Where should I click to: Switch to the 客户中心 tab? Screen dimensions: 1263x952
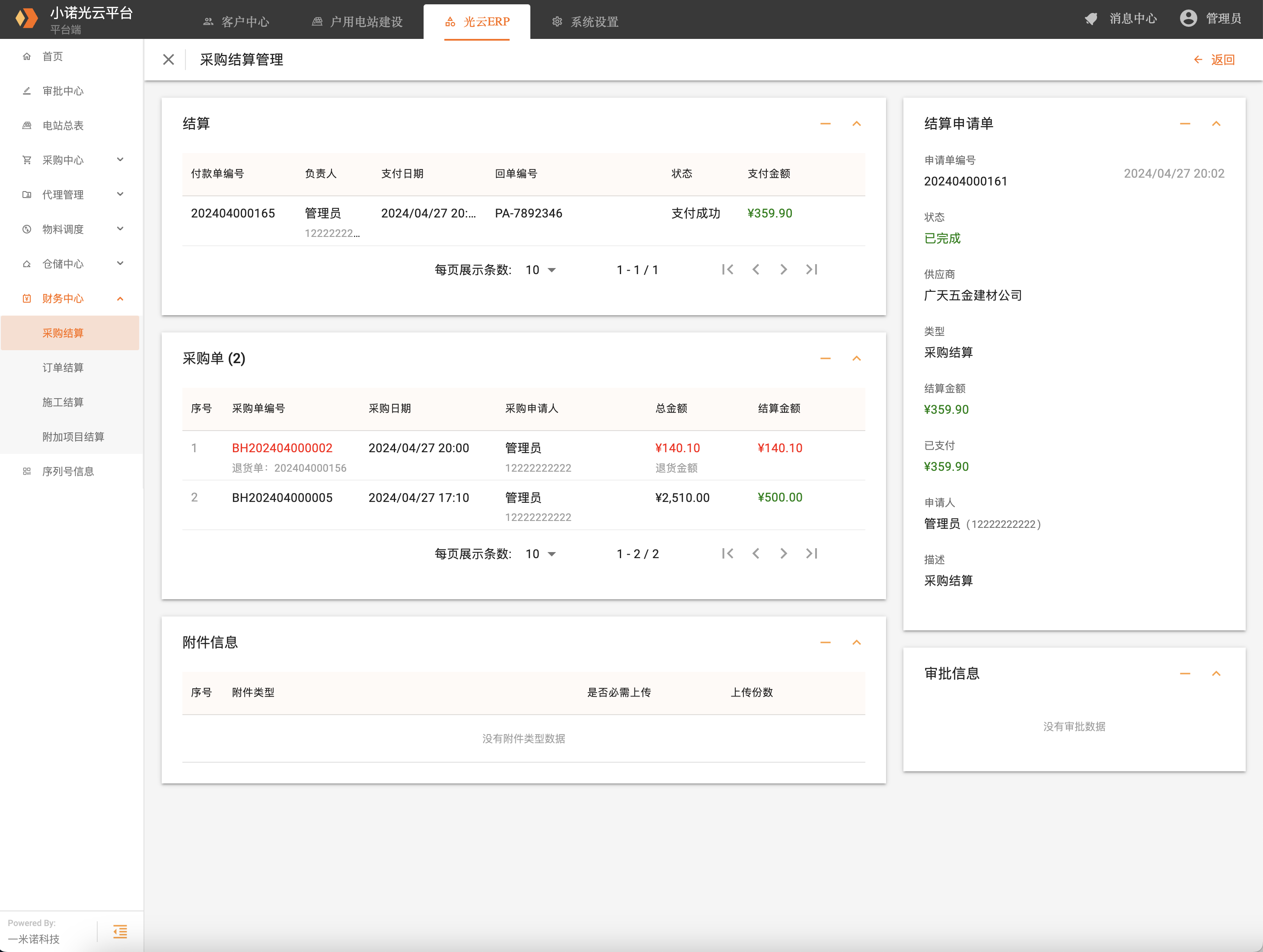click(x=236, y=22)
